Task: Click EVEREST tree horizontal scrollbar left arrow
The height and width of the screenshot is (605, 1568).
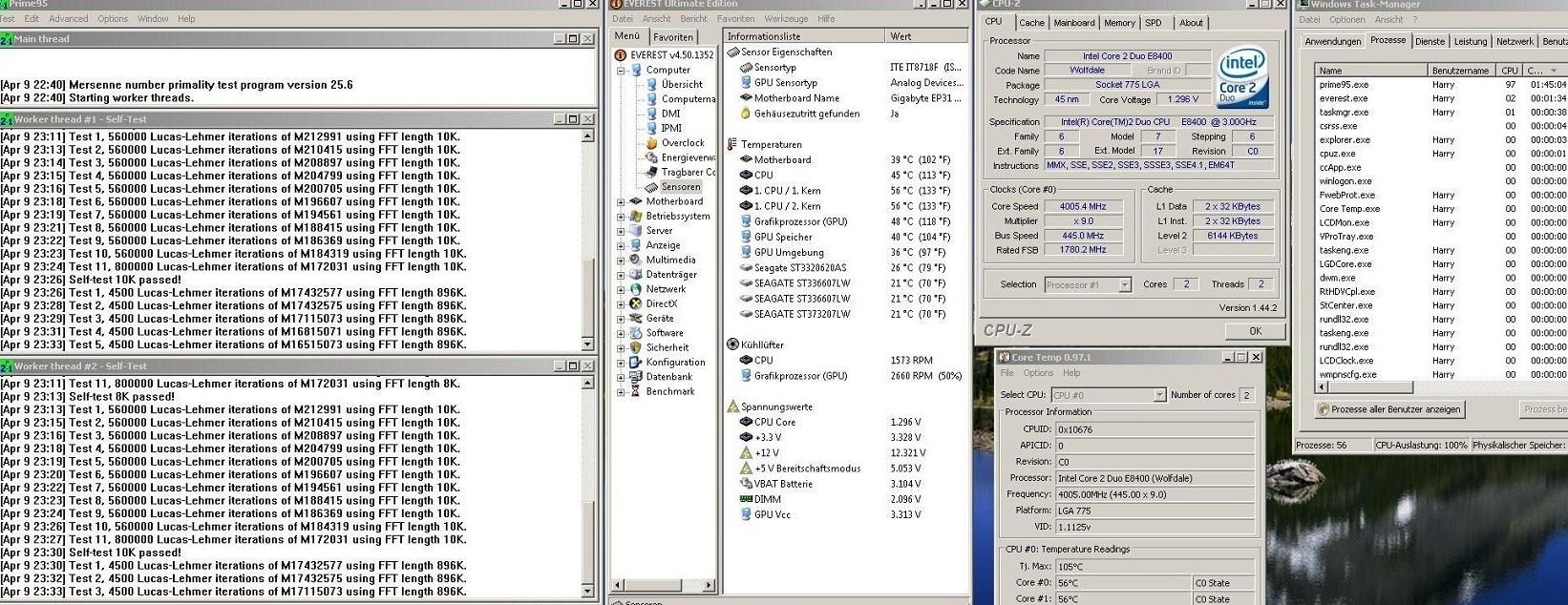Action: (618, 584)
